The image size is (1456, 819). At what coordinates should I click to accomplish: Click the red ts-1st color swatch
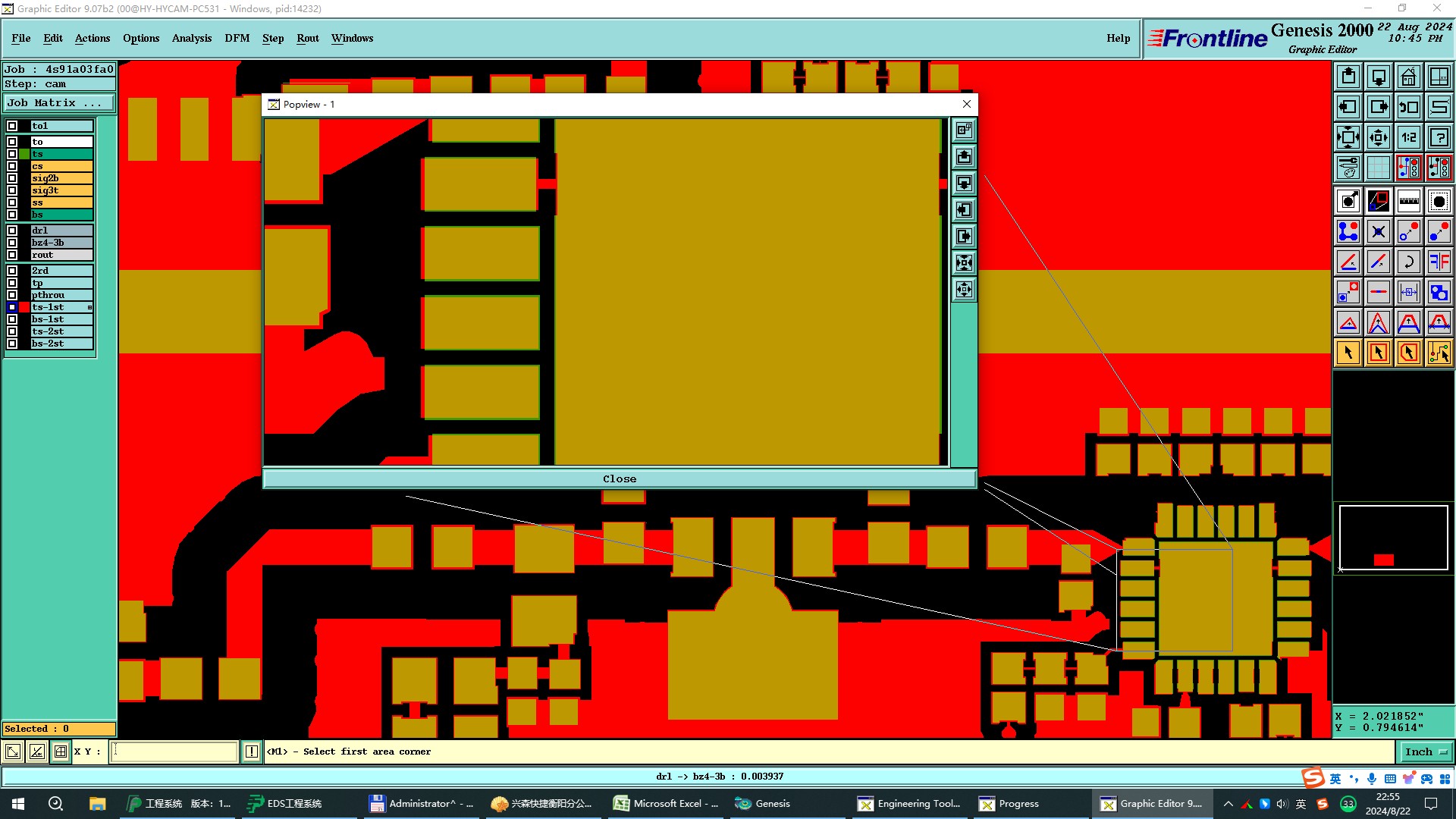click(24, 307)
